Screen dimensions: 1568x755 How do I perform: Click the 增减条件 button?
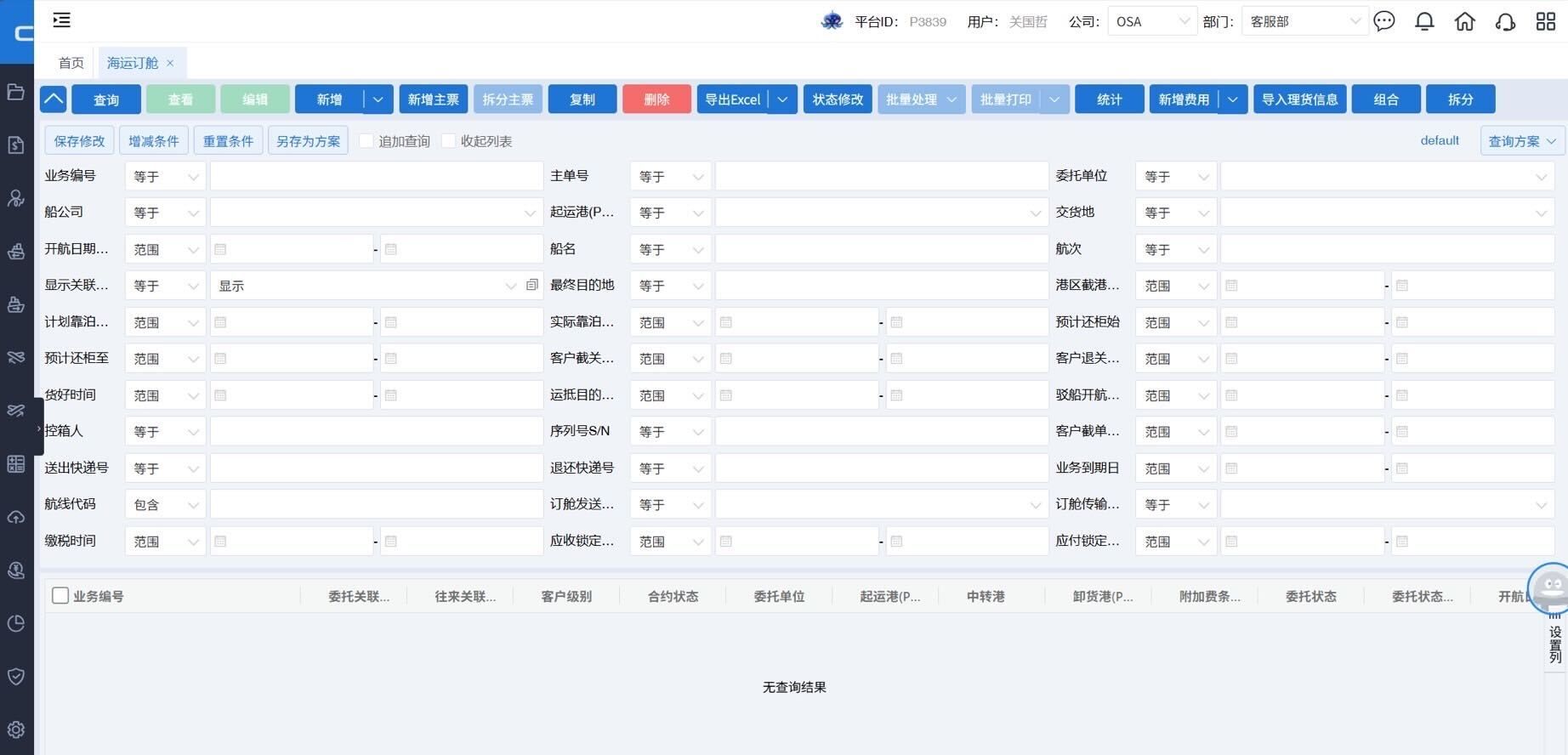[153, 141]
